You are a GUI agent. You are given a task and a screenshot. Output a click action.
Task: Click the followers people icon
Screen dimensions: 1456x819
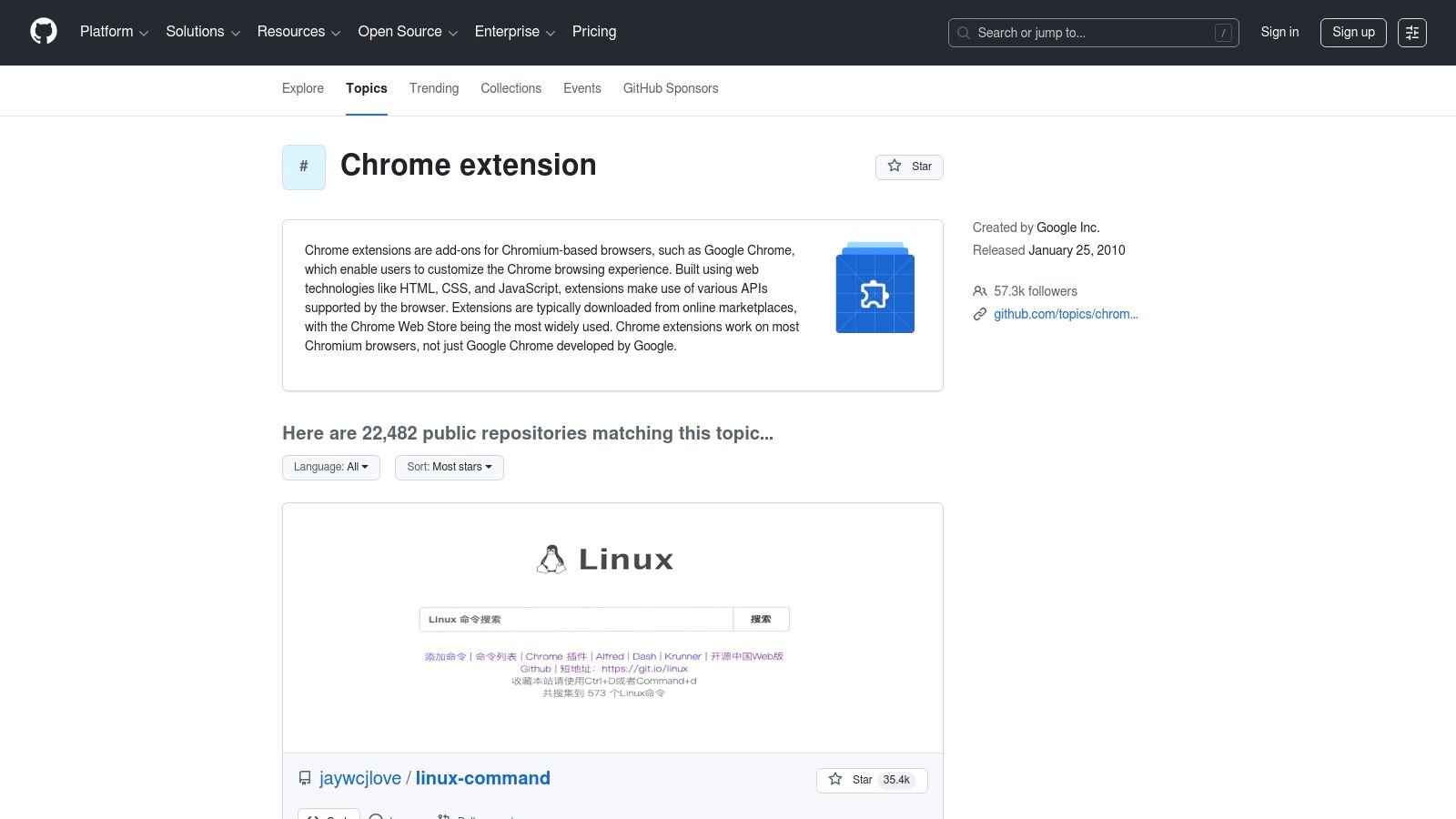click(980, 290)
